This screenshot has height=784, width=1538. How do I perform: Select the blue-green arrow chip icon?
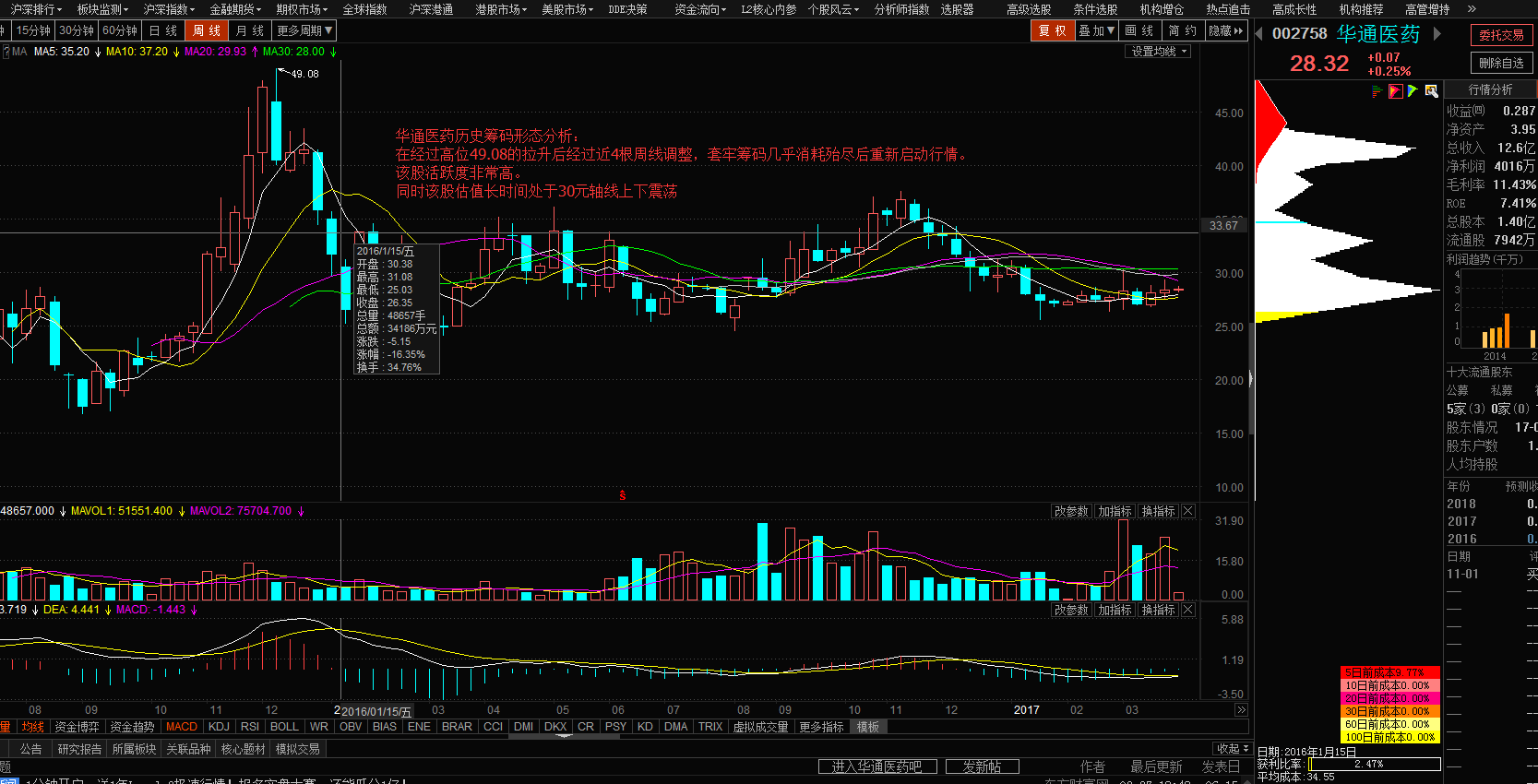(1413, 90)
